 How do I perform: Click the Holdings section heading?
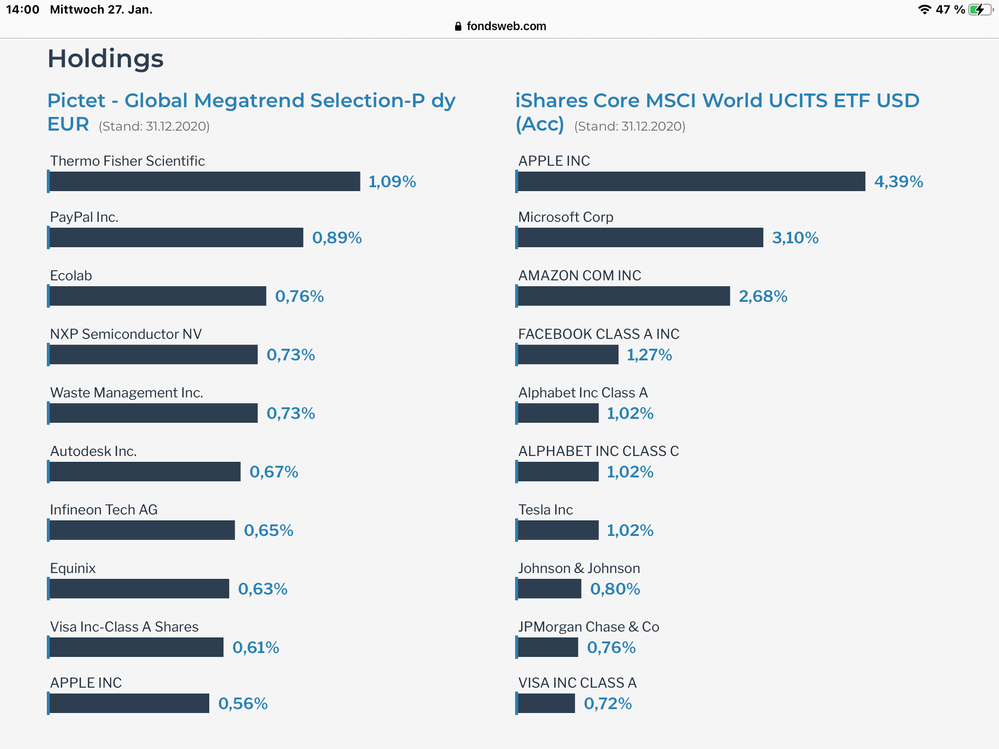(105, 59)
